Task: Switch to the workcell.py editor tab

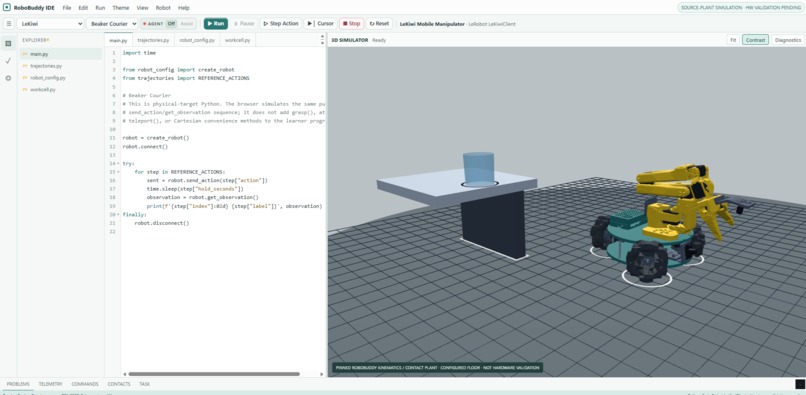Action: [237, 40]
